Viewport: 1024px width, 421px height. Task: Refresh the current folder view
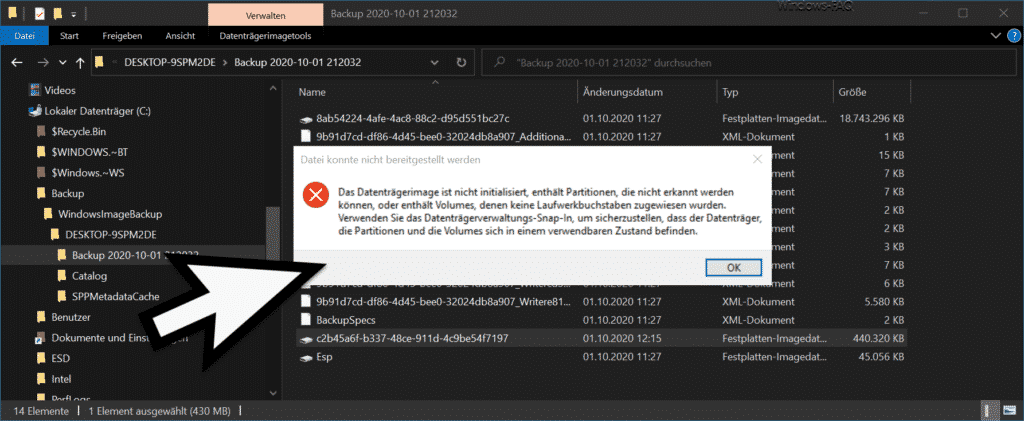pyautogui.click(x=461, y=63)
